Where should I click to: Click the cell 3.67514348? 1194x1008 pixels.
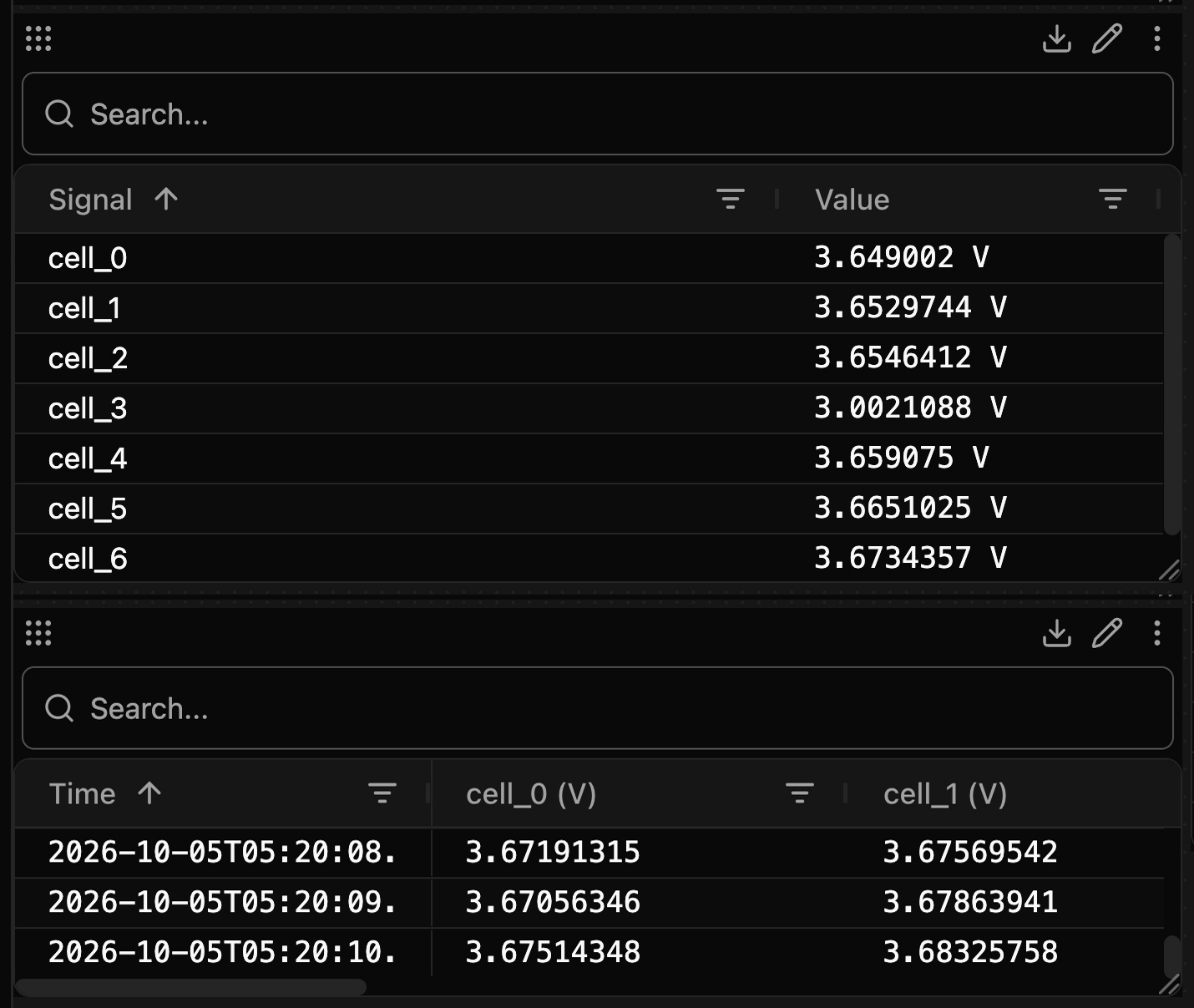tap(553, 952)
